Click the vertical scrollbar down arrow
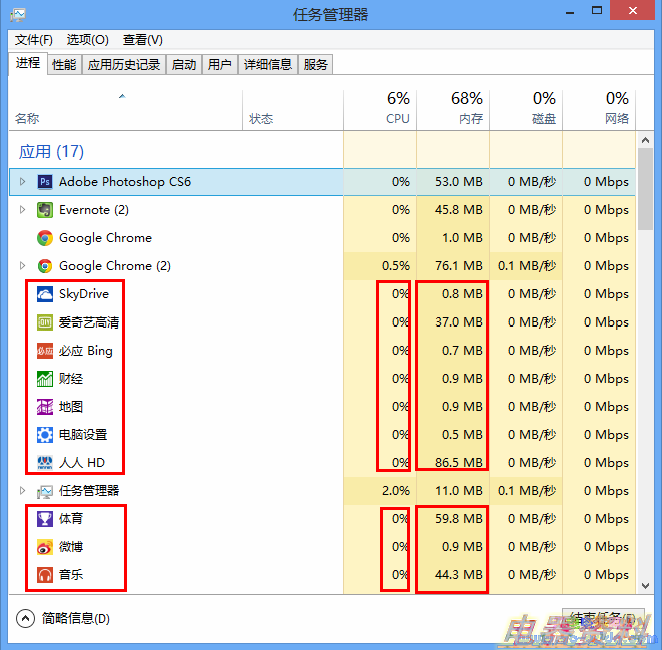The width and height of the screenshot is (662, 650). 645,582
